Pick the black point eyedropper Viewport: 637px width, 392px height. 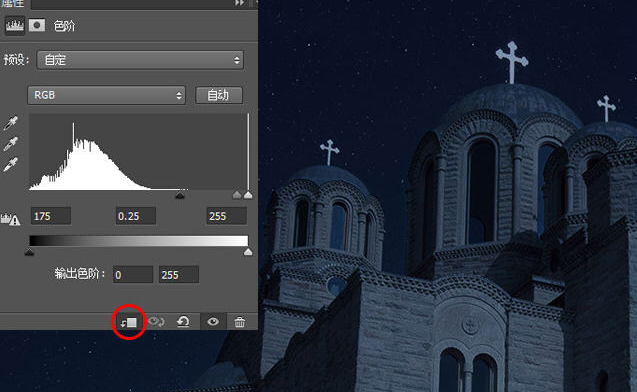pyautogui.click(x=11, y=123)
